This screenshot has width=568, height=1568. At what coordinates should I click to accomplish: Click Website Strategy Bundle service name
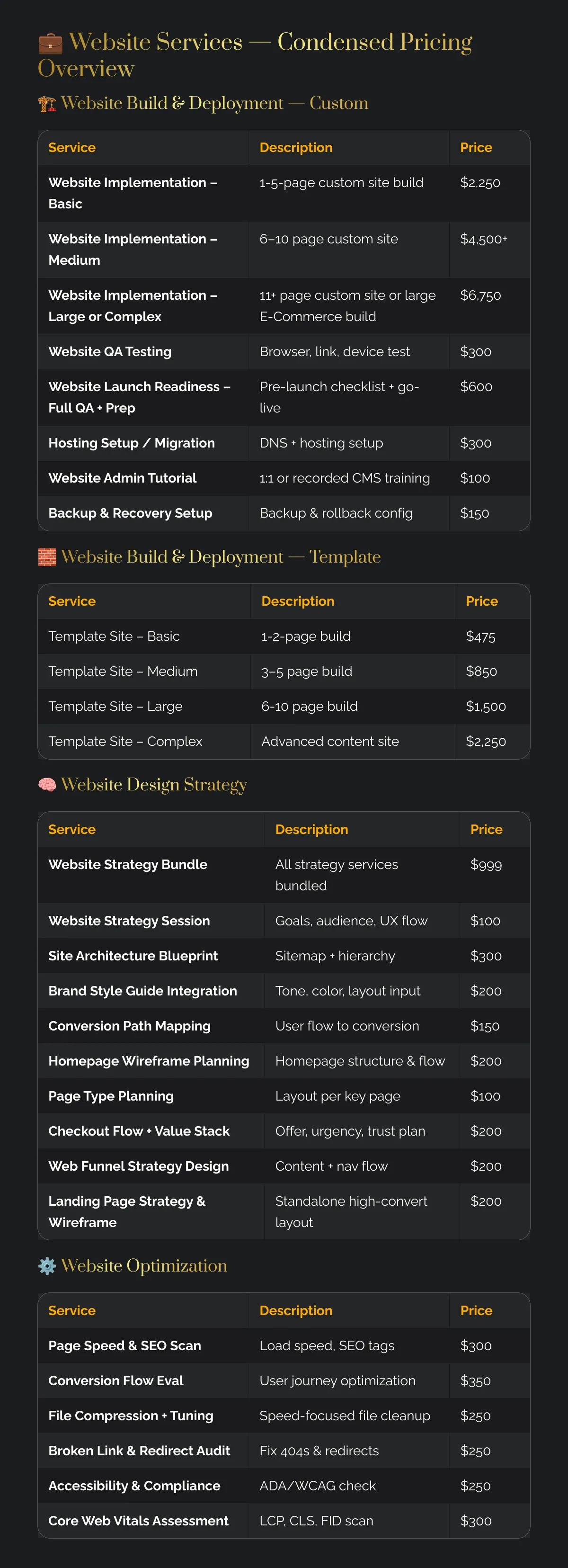(x=128, y=864)
